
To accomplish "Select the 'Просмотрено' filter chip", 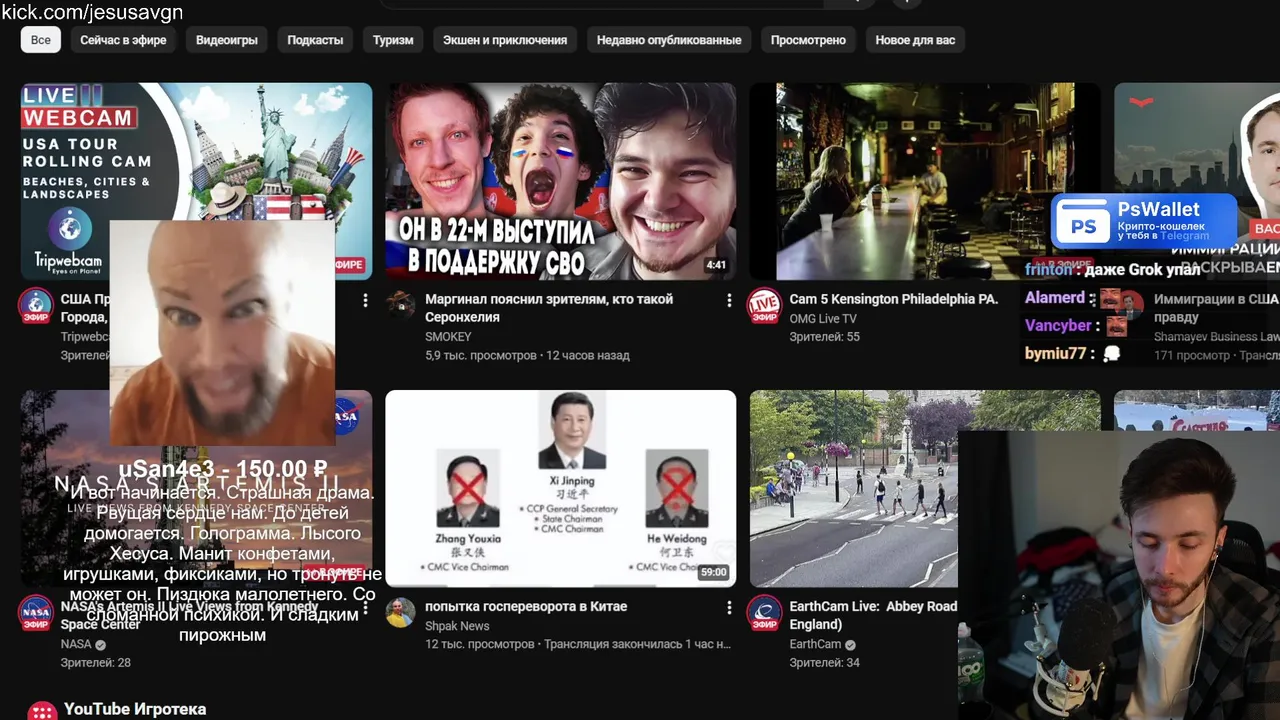I will 808,40.
